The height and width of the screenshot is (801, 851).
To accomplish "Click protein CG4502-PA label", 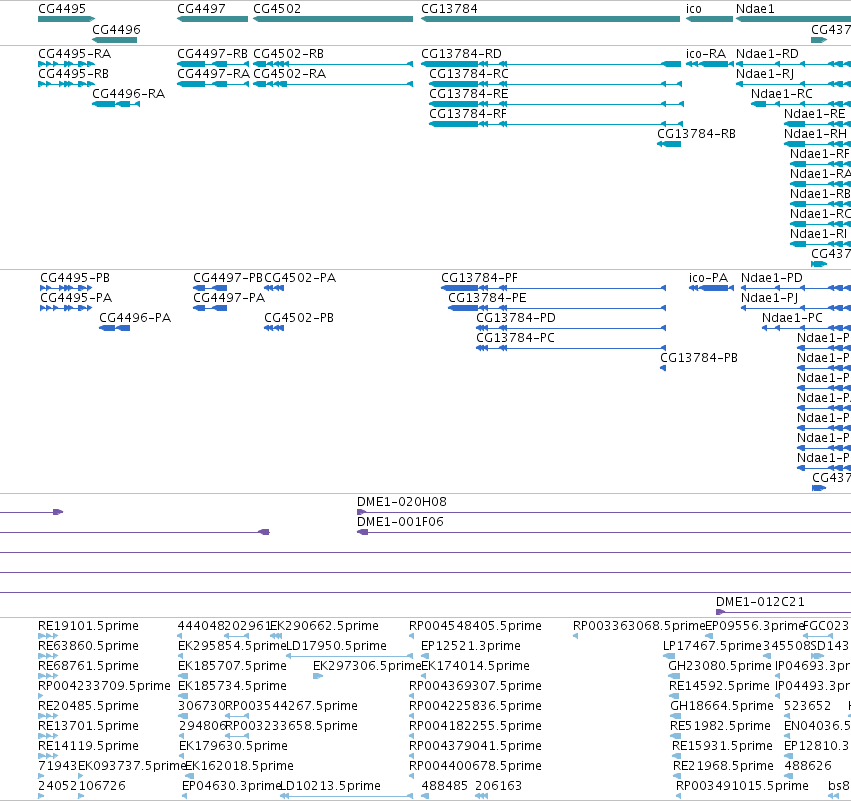I will click(x=300, y=277).
